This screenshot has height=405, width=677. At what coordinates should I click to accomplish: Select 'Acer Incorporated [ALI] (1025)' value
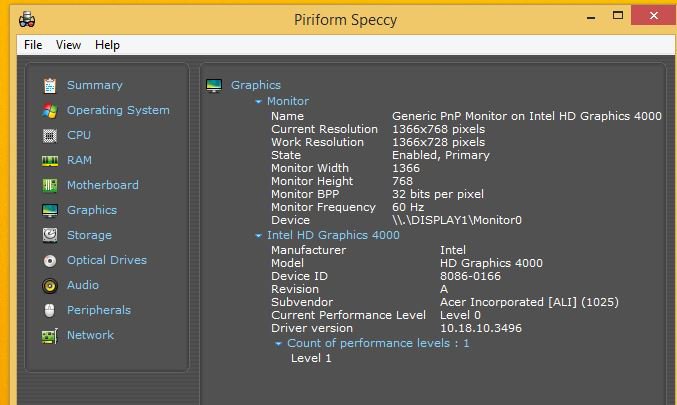(529, 302)
